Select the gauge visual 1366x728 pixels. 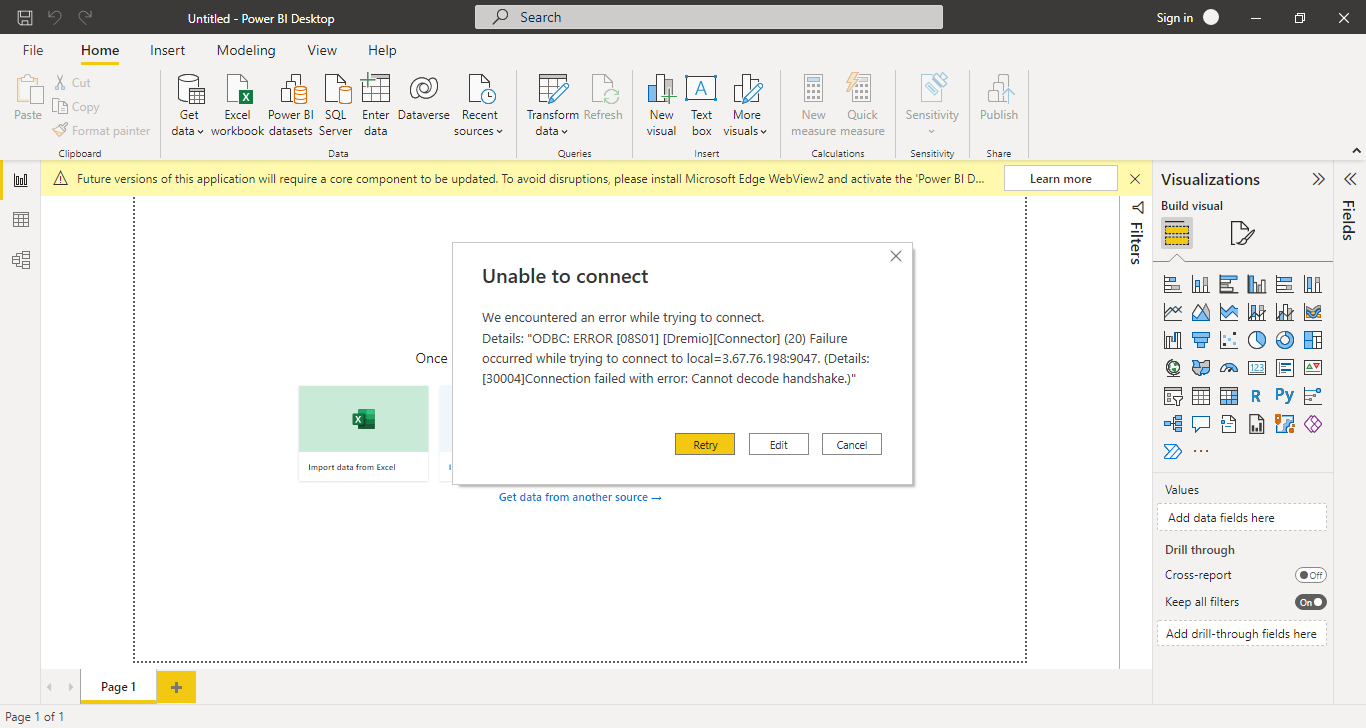1229,368
